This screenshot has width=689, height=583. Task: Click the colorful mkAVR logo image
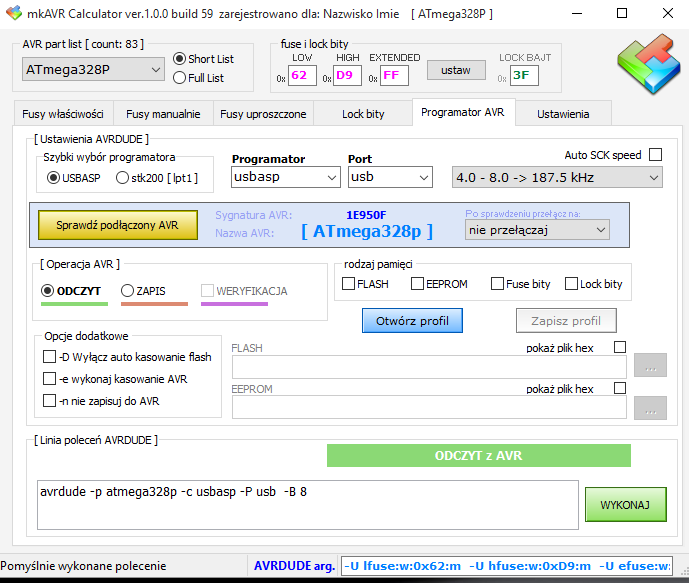[x=649, y=64]
